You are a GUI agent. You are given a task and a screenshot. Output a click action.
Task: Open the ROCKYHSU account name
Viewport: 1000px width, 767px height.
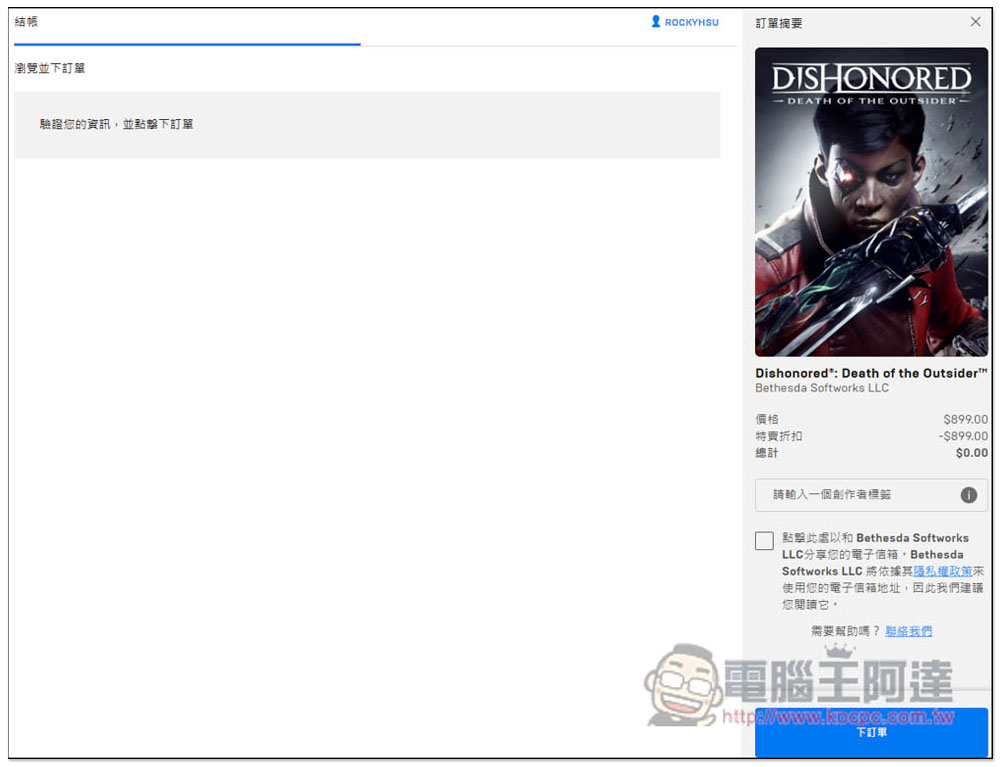pos(691,22)
